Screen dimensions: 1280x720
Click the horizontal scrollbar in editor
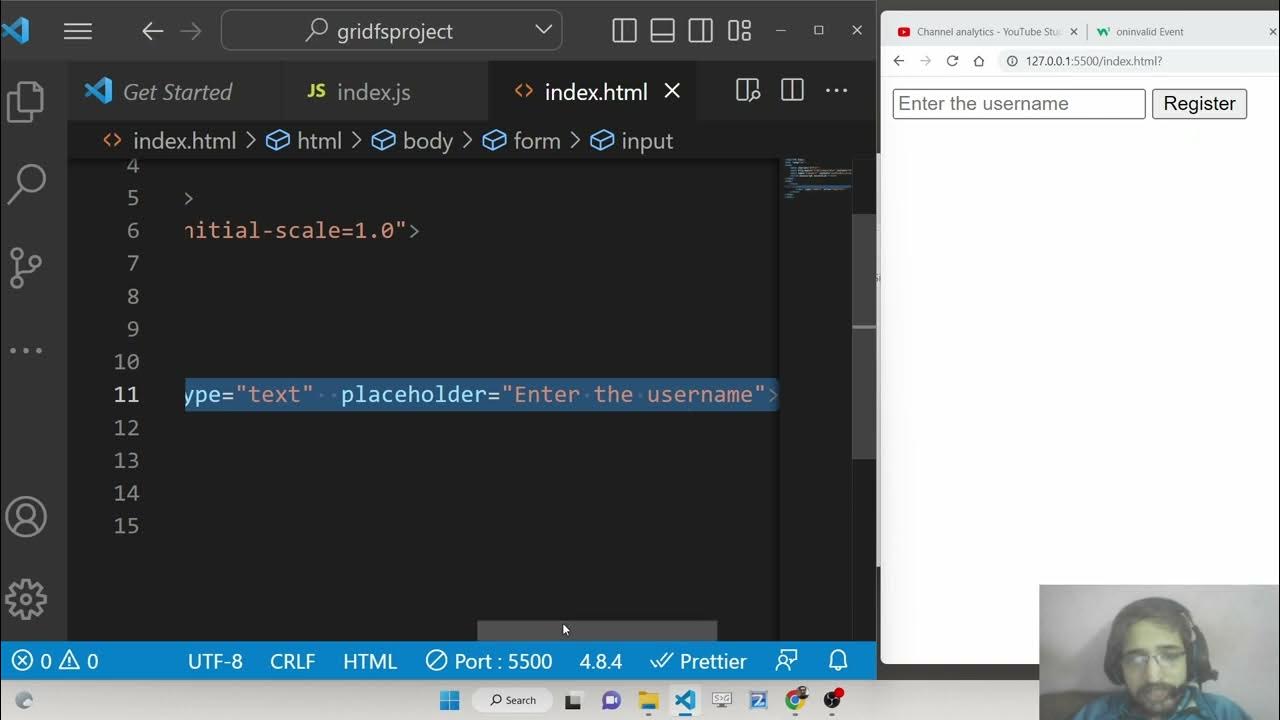pos(596,631)
